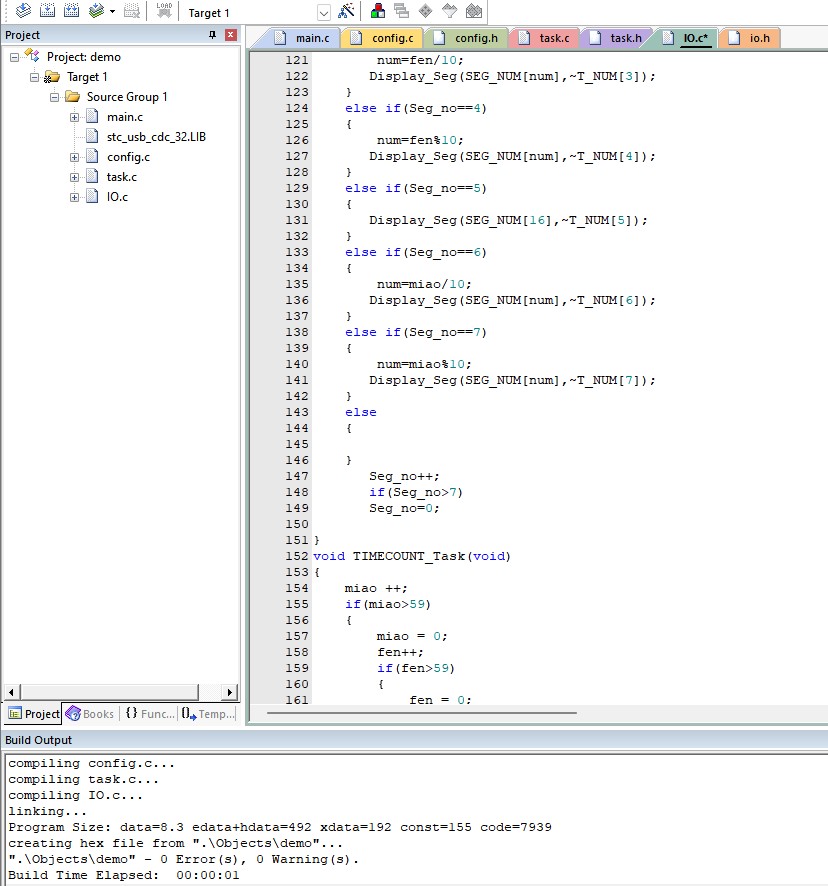
Task: Click the 'num=miao%10;' code line
Action: (424, 364)
